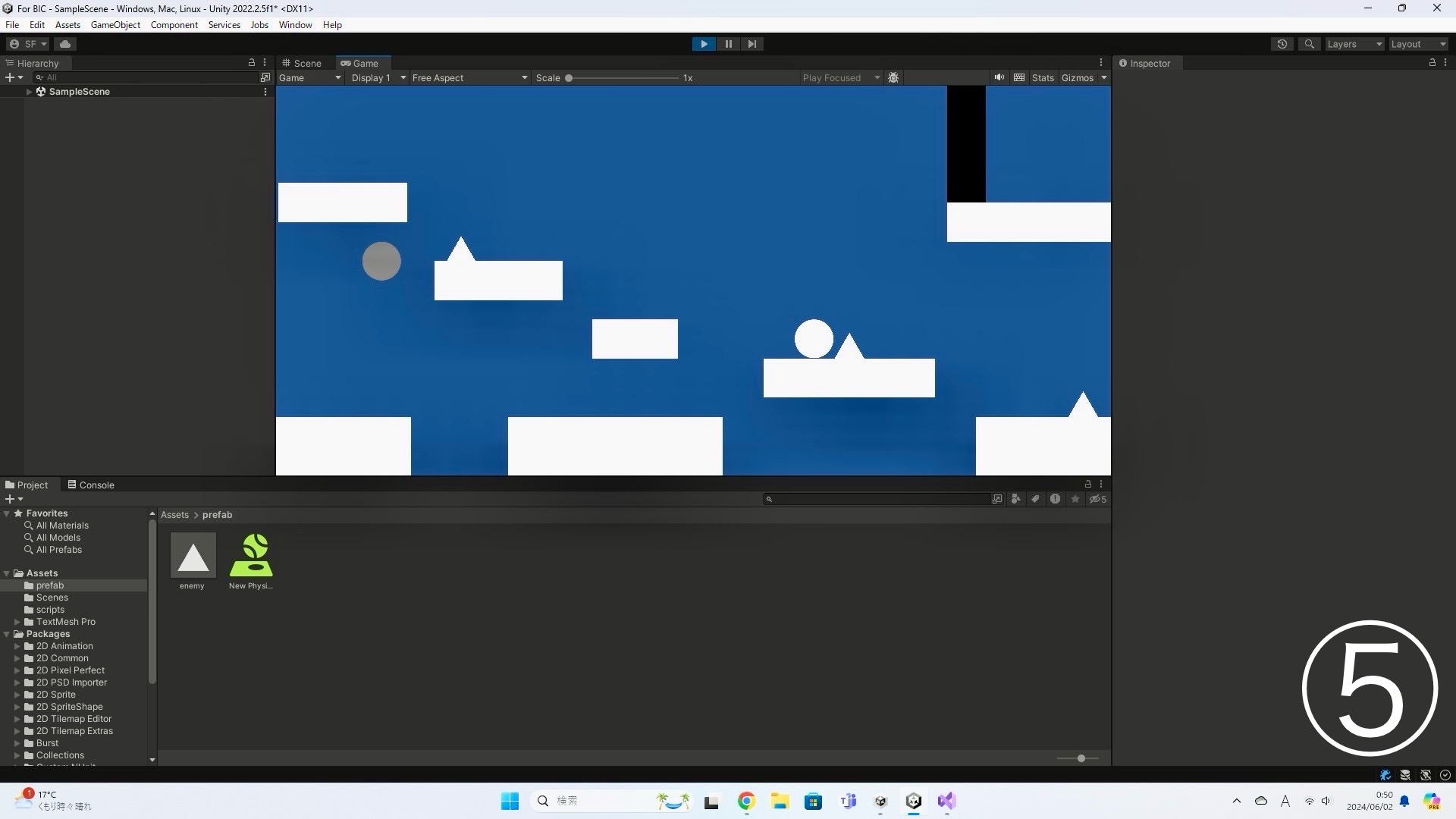Click the global search magnifier icon
The width and height of the screenshot is (1456, 819).
click(1309, 44)
